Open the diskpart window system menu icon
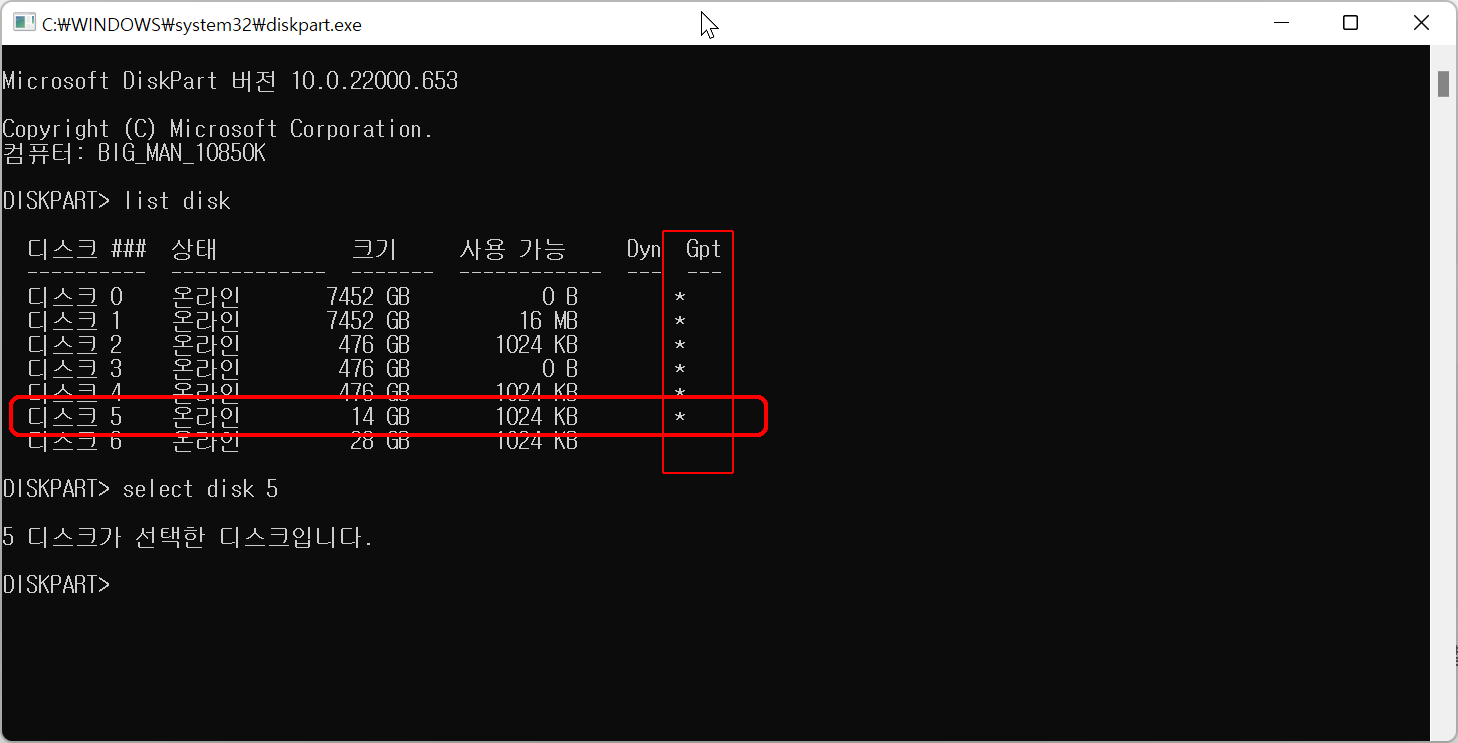Viewport: 1458px width, 743px height. (25, 24)
